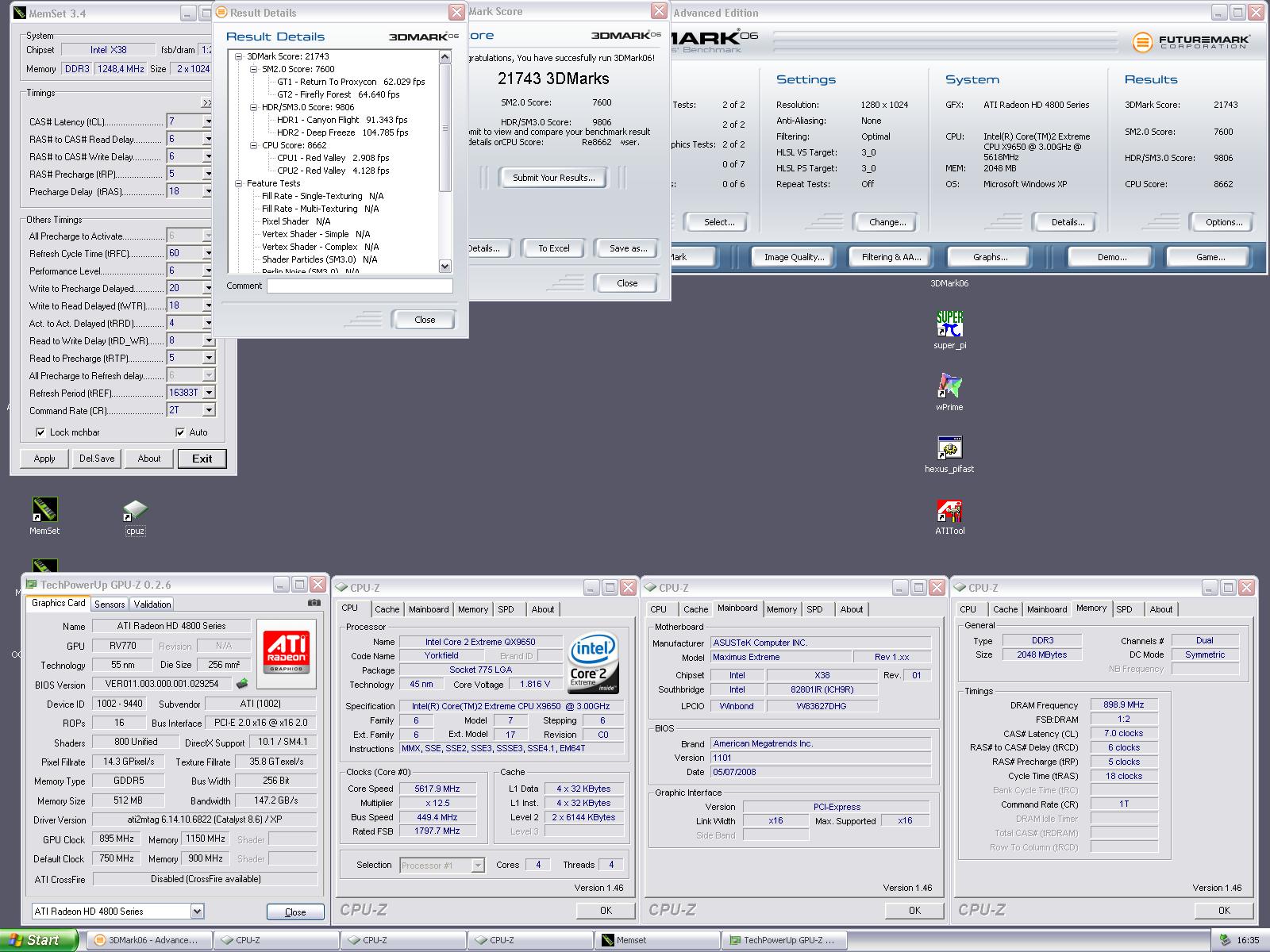The height and width of the screenshot is (952, 1270).
Task: Open the About tab in Memory CPU-Z window
Action: tap(1161, 609)
